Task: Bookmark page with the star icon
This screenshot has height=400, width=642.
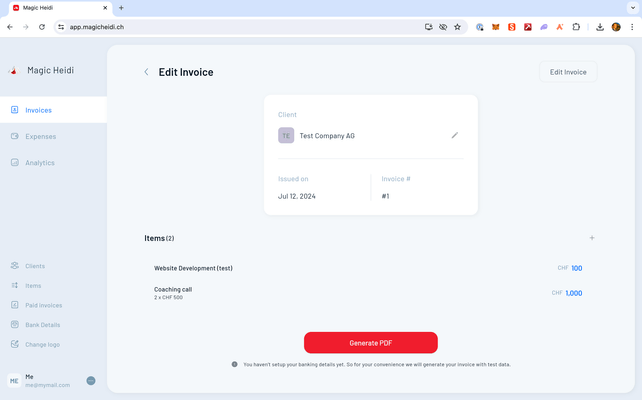Action: click(457, 27)
